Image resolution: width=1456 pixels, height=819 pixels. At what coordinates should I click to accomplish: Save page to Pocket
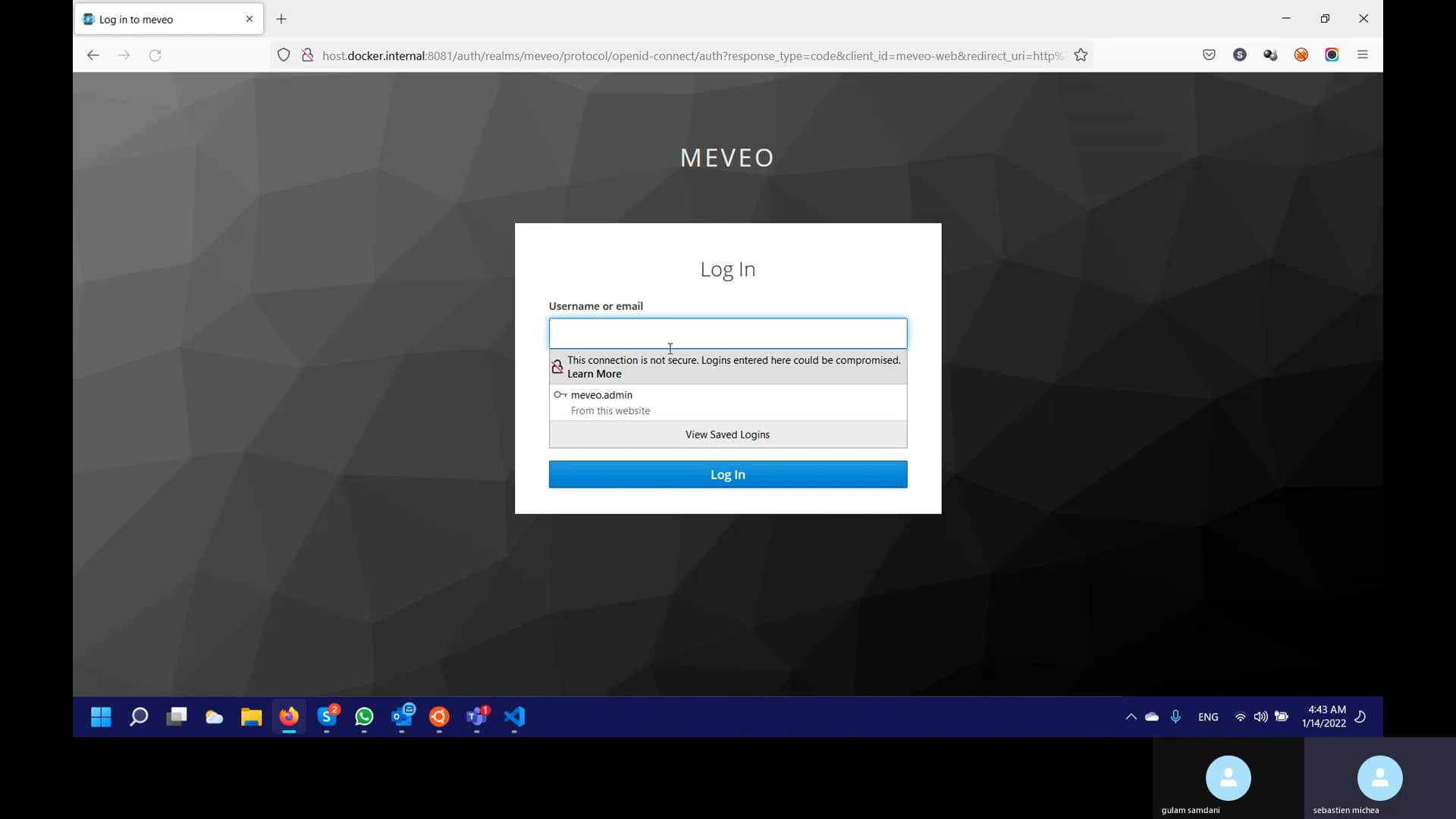(1209, 55)
